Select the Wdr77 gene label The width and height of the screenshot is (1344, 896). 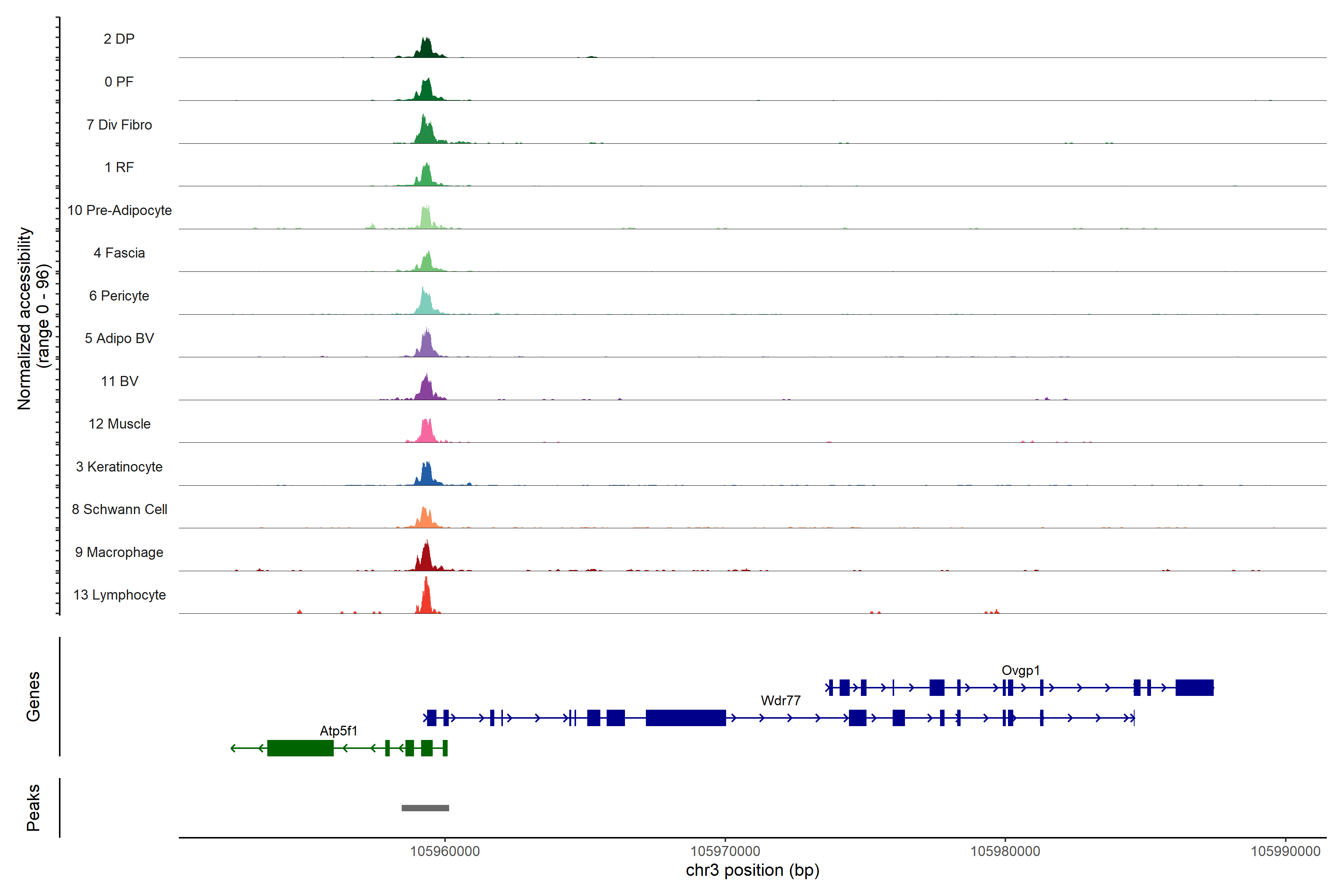[x=781, y=700]
